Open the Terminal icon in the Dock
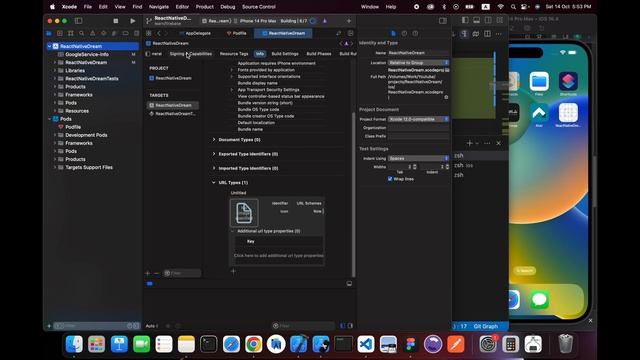Image resolution: width=640 pixels, height=360 pixels. pyautogui.click(x=209, y=344)
